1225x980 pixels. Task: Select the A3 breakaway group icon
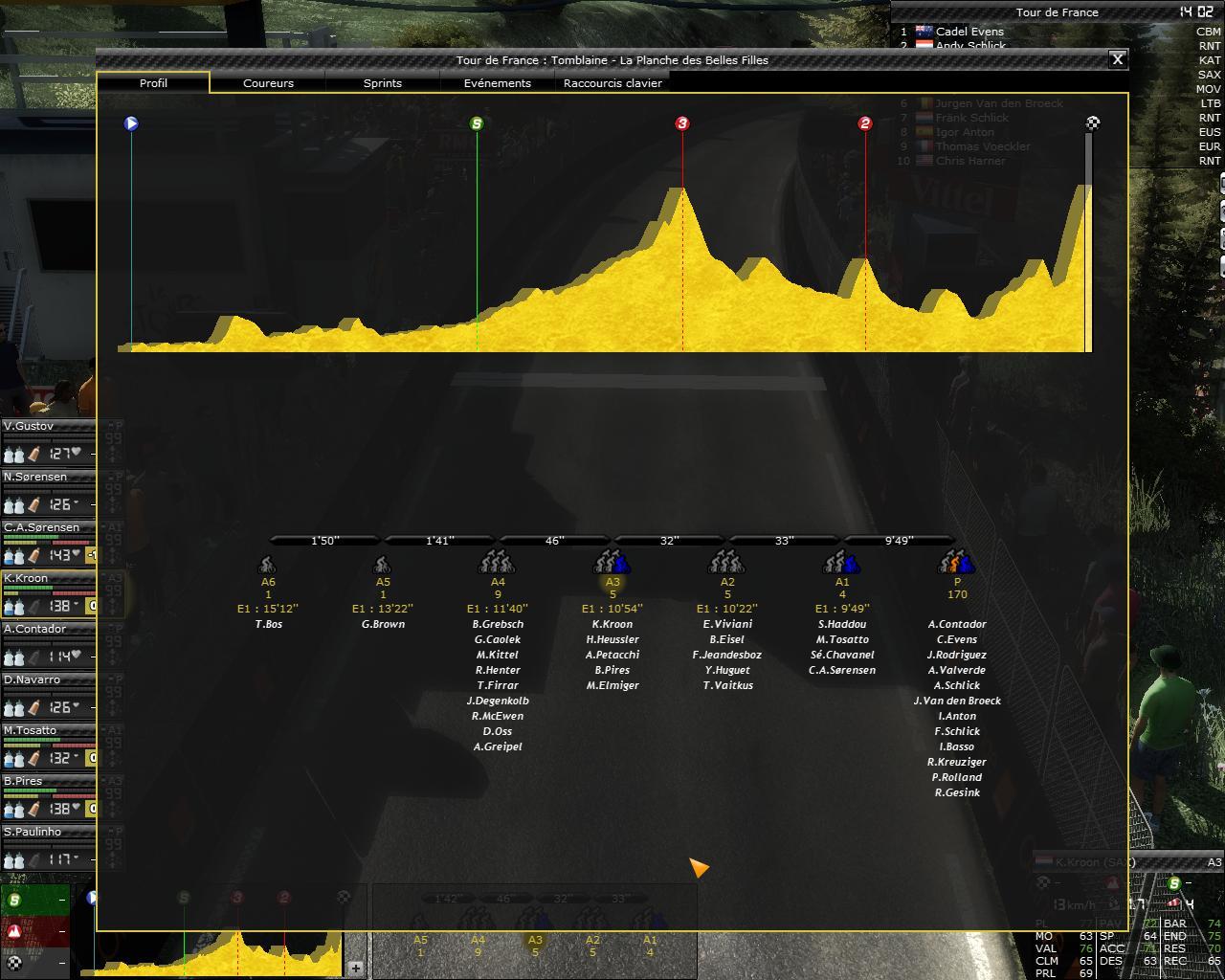coord(612,563)
